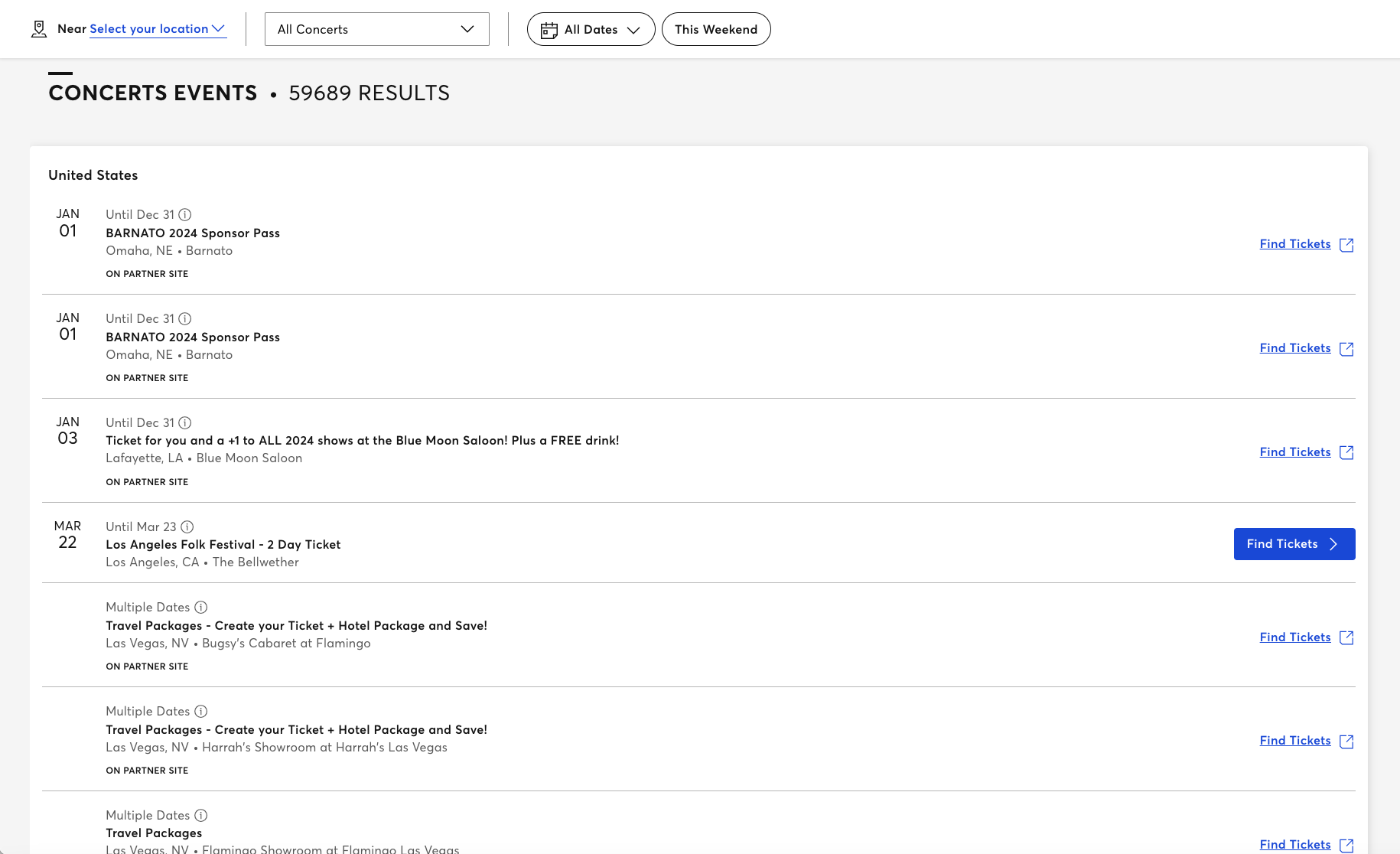Click the chevron arrow in All Concerts box
The height and width of the screenshot is (854, 1400).
pyautogui.click(x=467, y=29)
